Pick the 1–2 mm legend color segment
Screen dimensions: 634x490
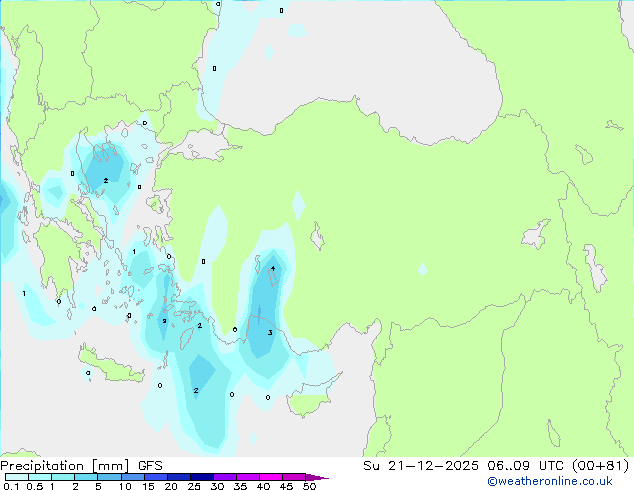[63, 477]
